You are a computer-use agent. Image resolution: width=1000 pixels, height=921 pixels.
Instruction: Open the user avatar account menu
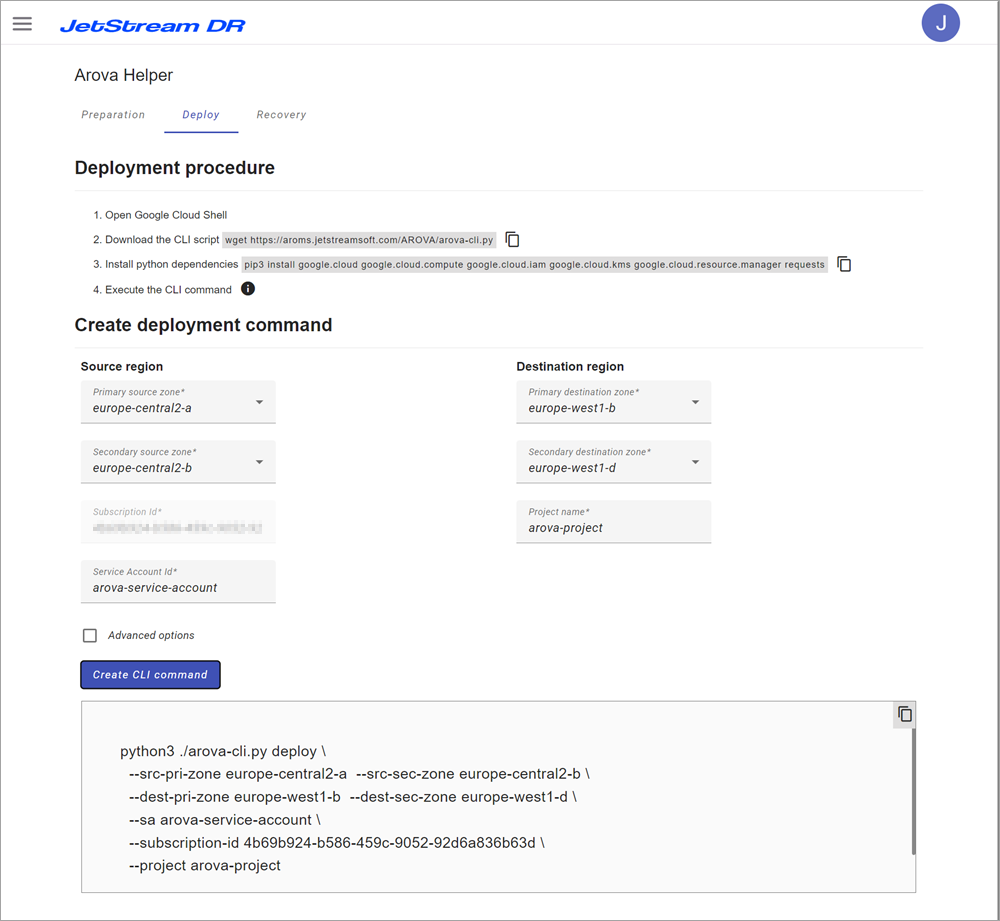coord(940,23)
